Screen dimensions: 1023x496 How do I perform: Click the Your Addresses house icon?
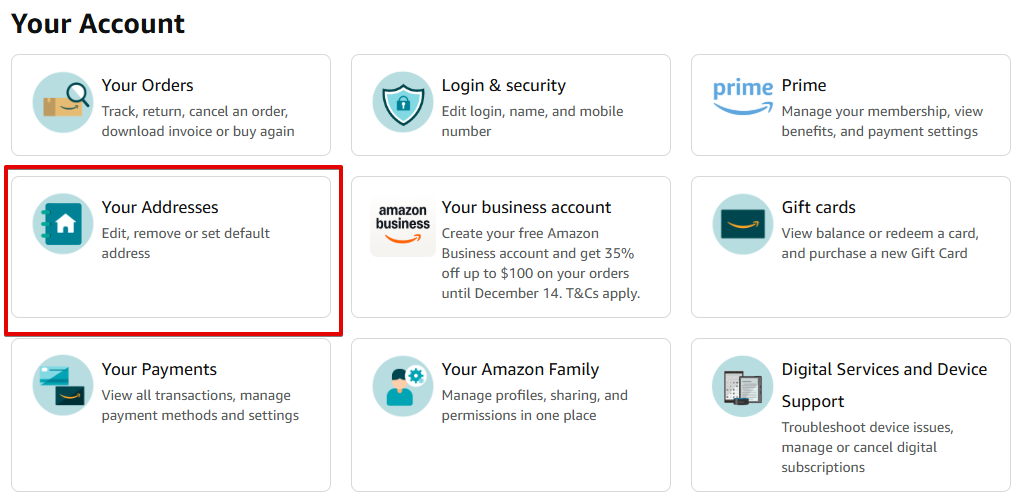click(63, 224)
